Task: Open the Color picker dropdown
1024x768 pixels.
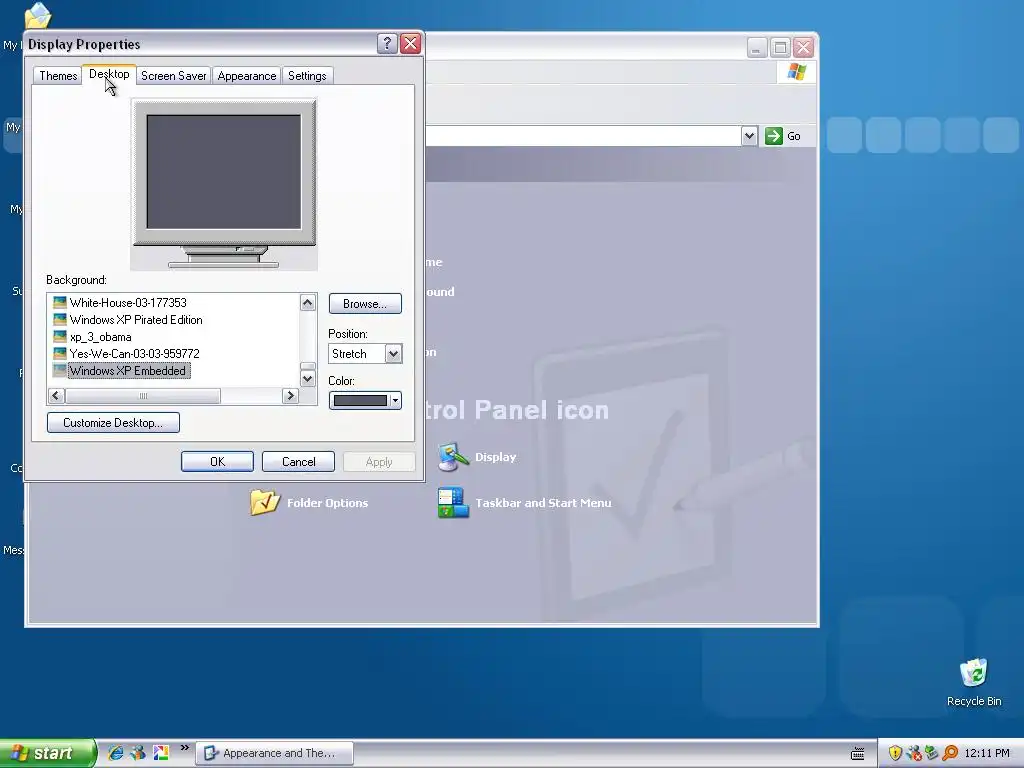Action: click(x=365, y=400)
